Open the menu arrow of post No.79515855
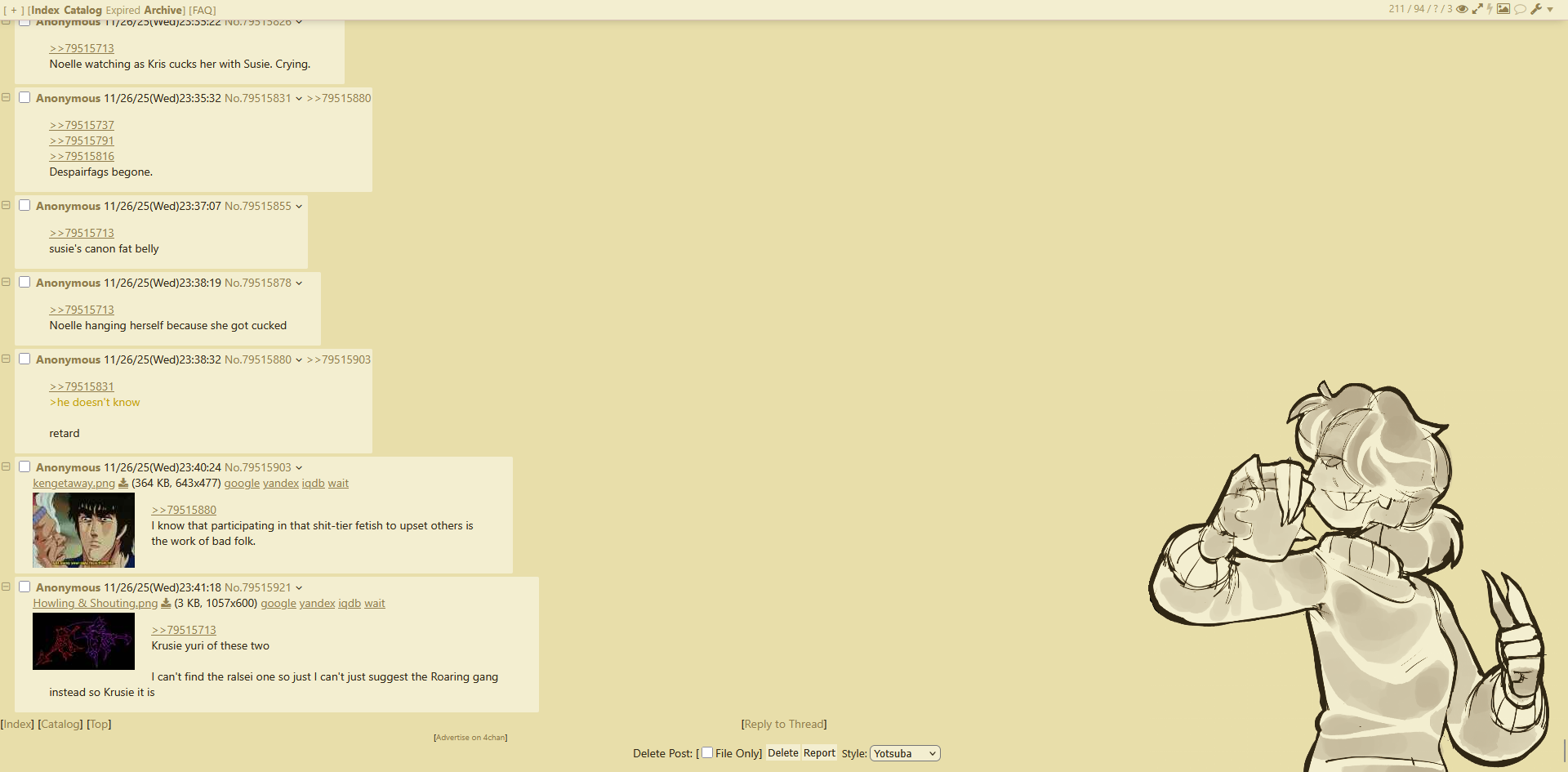The height and width of the screenshot is (772, 1568). 299,207
